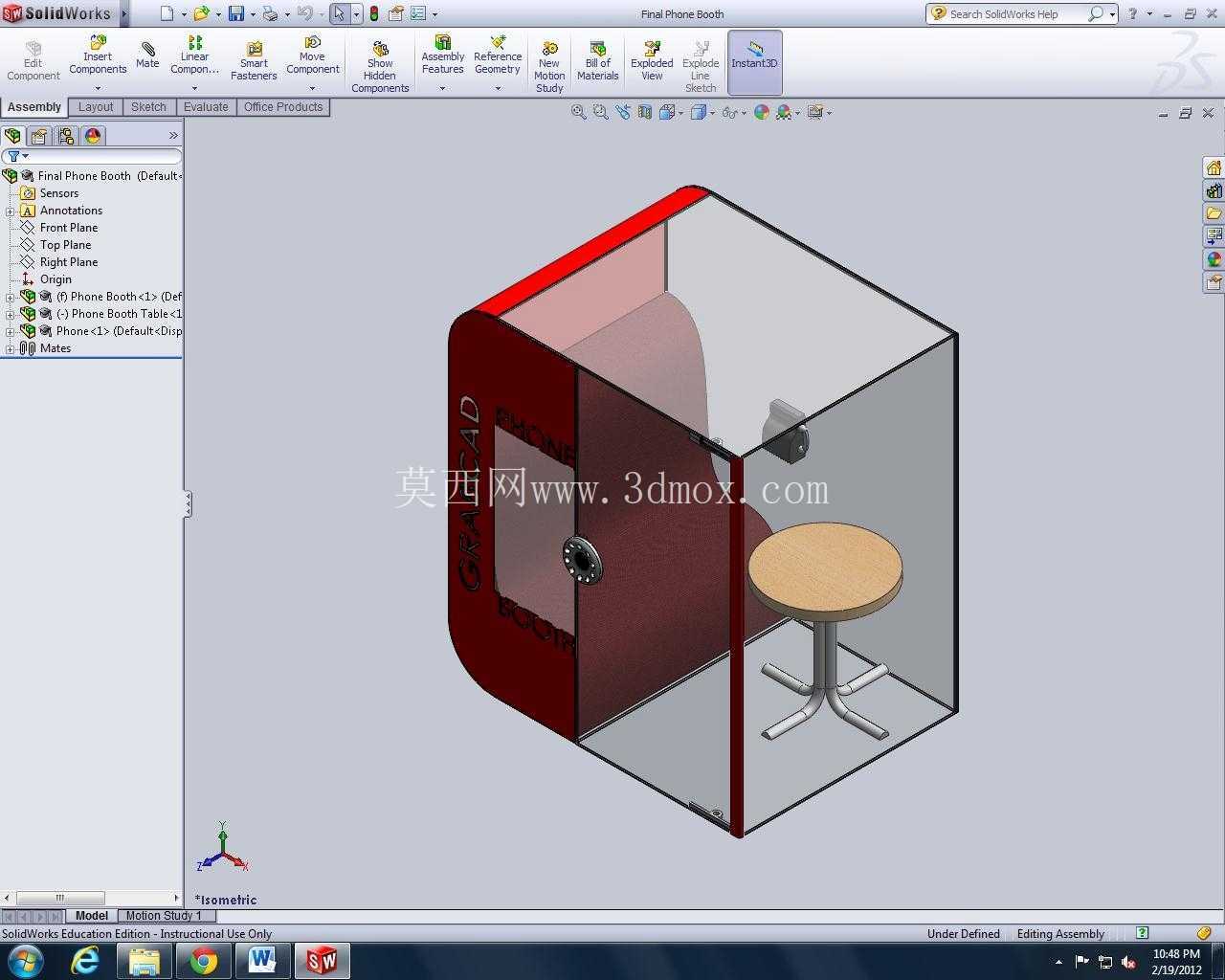Viewport: 1225px width, 980px height.
Task: Open the Assembly Features dropdown arrow
Action: coord(443,88)
